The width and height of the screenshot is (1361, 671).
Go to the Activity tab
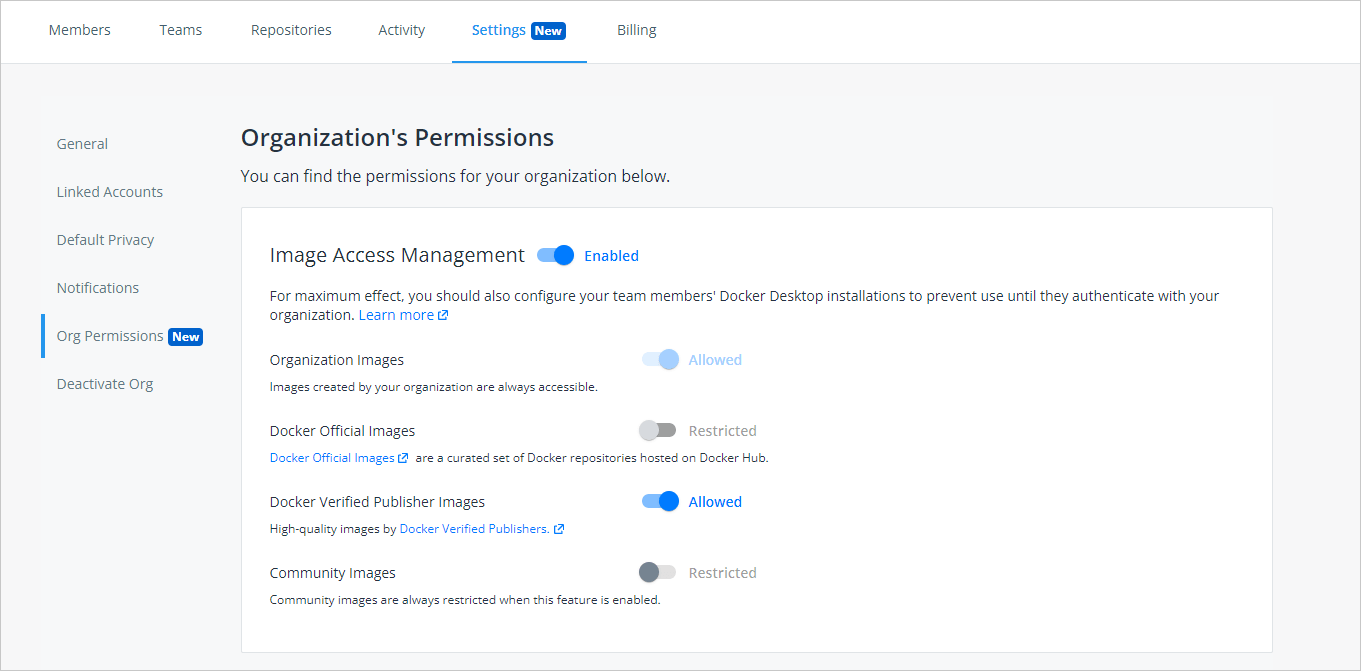(x=401, y=30)
